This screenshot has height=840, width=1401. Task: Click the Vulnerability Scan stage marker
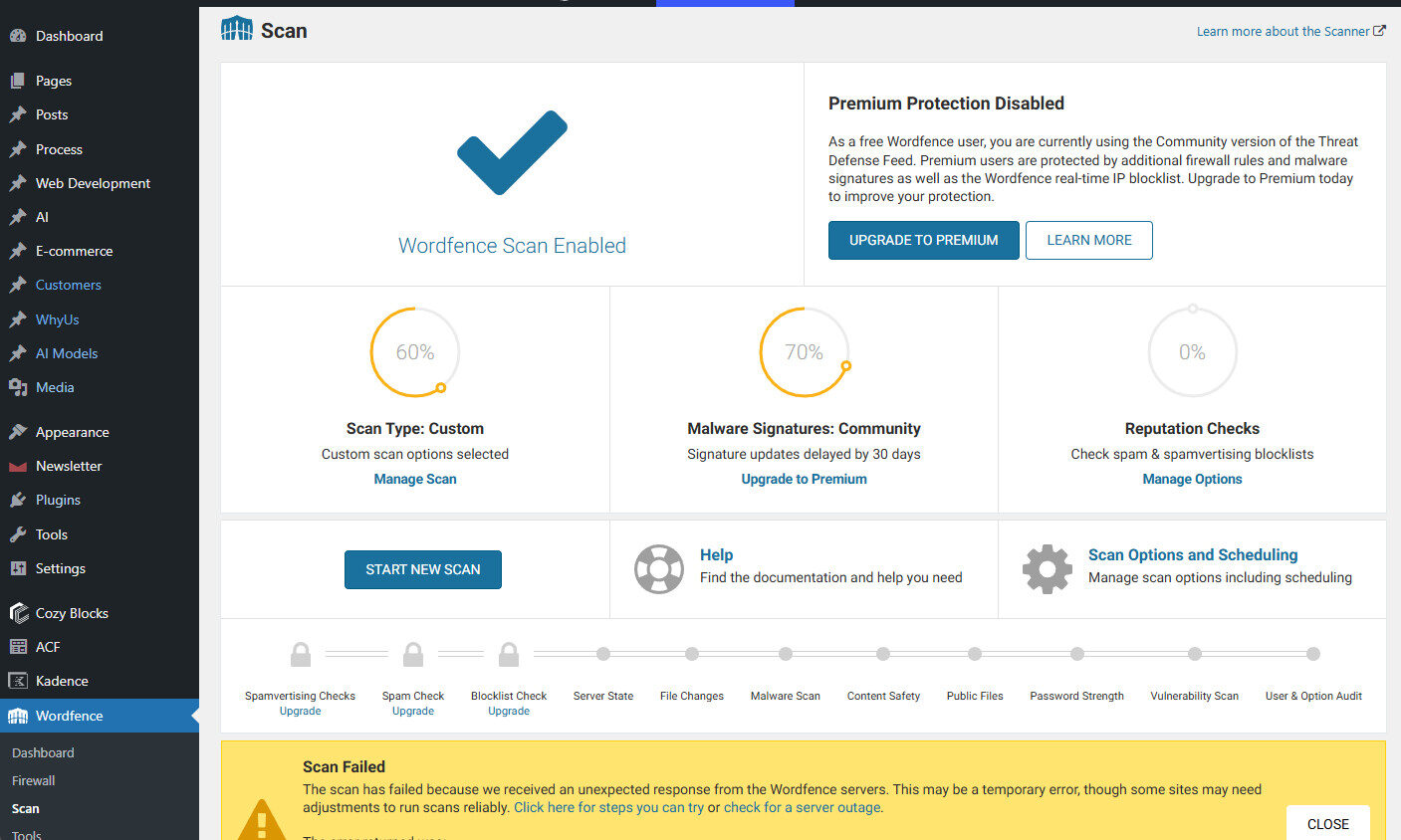(1195, 654)
